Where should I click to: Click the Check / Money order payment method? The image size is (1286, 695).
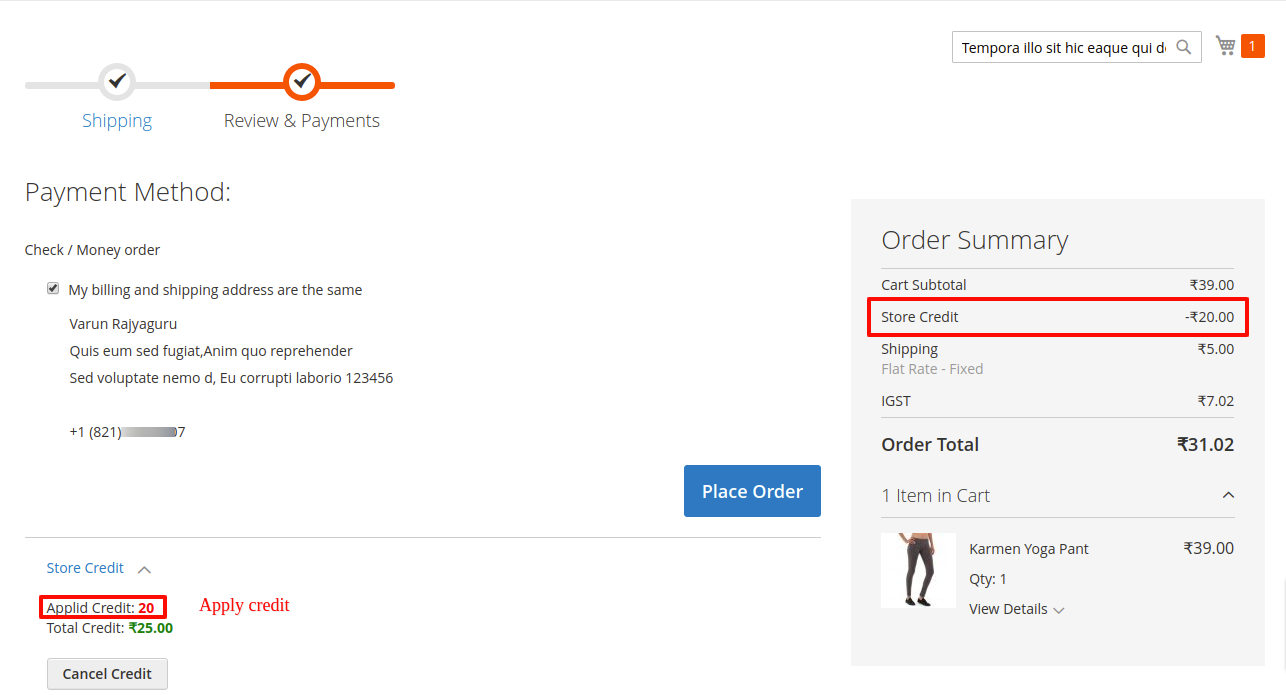(x=92, y=250)
